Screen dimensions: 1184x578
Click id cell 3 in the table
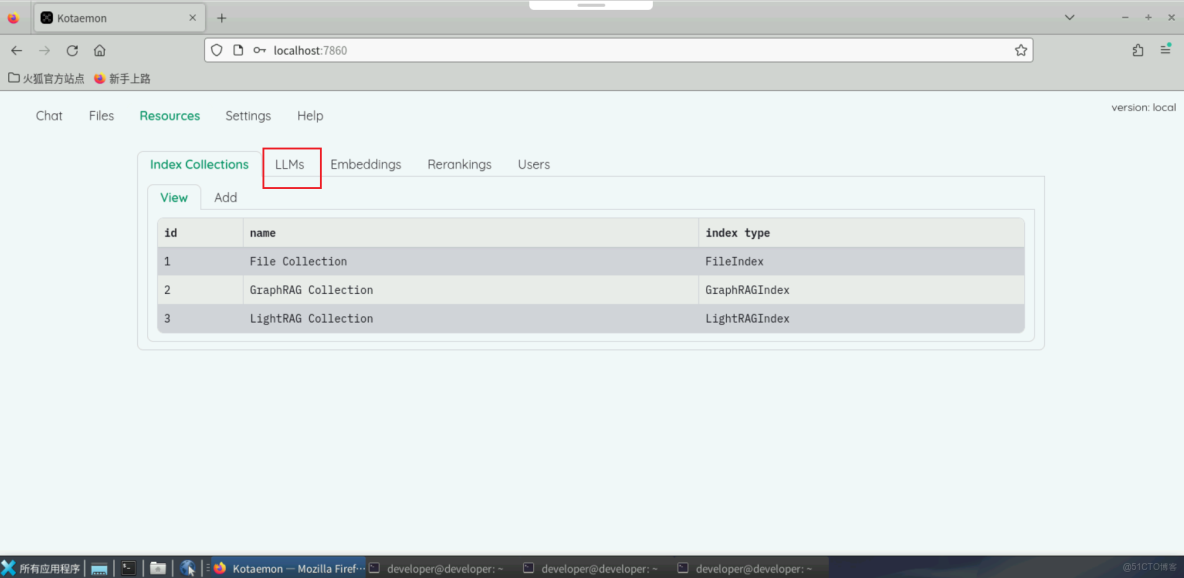pyautogui.click(x=200, y=319)
